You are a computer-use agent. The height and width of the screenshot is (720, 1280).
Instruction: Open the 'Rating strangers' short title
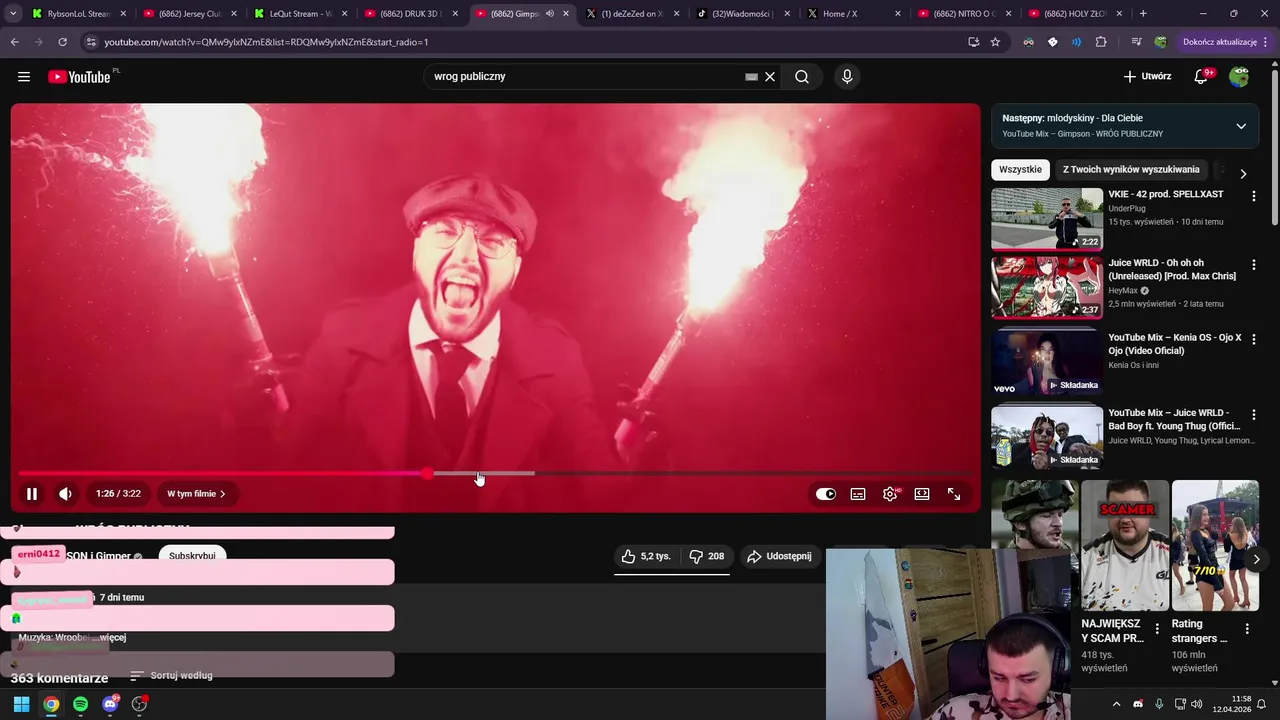pos(1199,631)
